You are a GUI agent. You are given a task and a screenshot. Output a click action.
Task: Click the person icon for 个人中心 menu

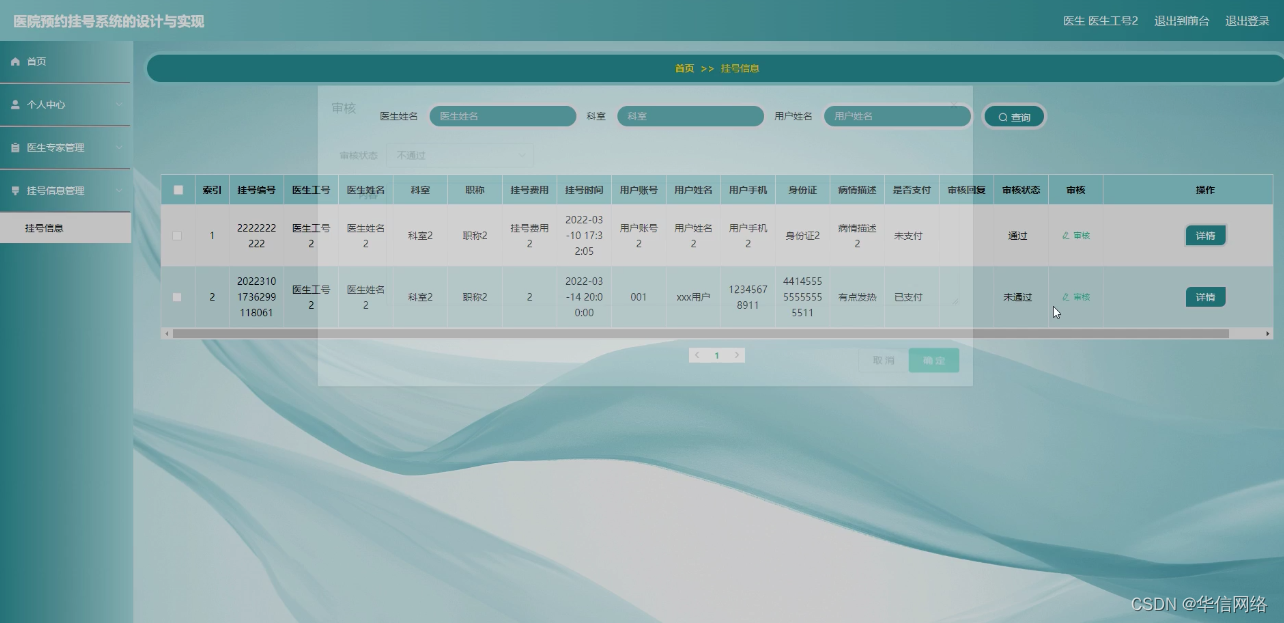coord(14,104)
